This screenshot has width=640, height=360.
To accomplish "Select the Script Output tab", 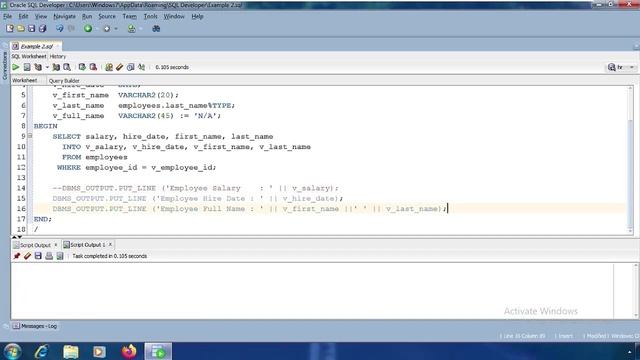I will click(35, 245).
